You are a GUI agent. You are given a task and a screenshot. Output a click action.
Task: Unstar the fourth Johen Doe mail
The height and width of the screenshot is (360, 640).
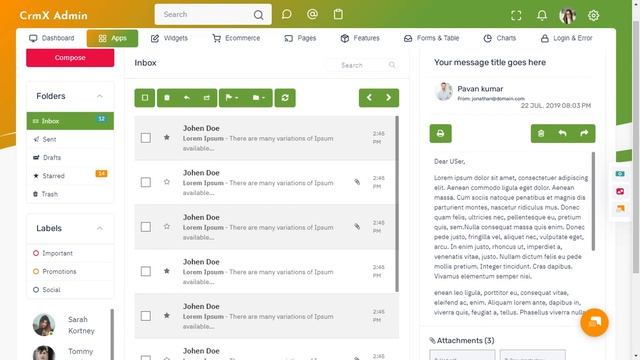(167, 271)
